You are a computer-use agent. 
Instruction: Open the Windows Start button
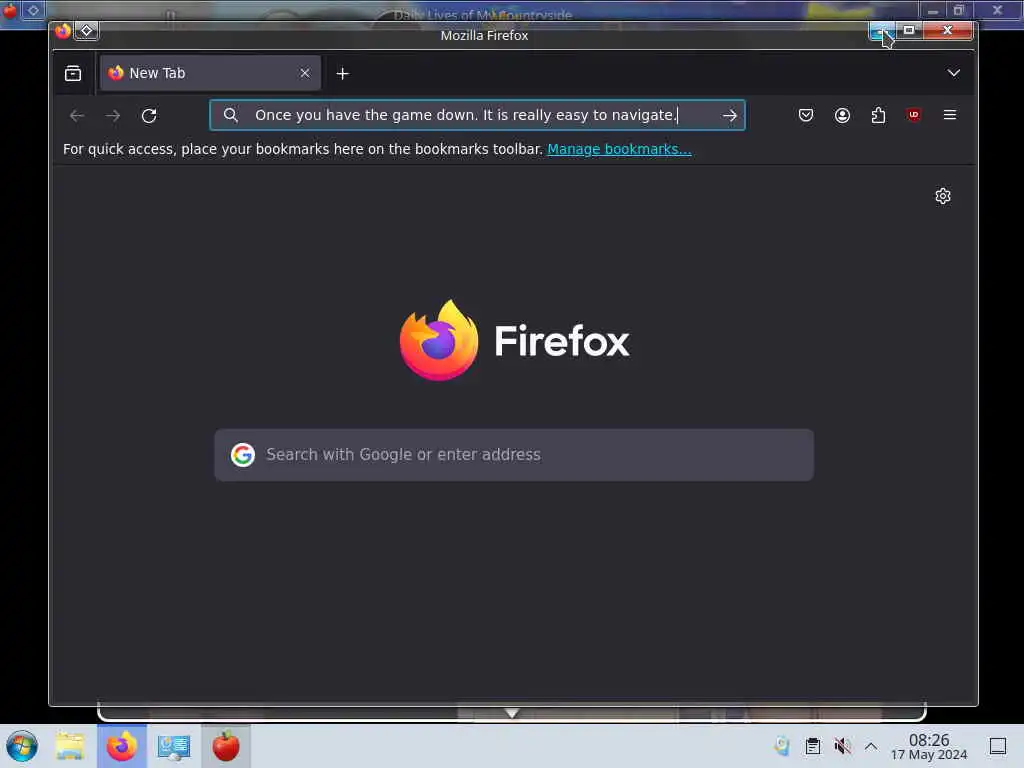click(x=22, y=746)
